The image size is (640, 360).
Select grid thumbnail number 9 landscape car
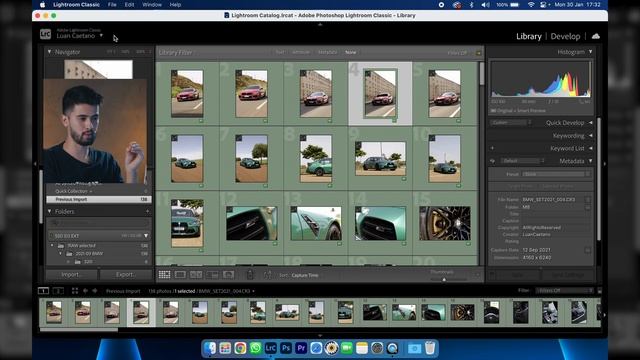click(x=380, y=159)
